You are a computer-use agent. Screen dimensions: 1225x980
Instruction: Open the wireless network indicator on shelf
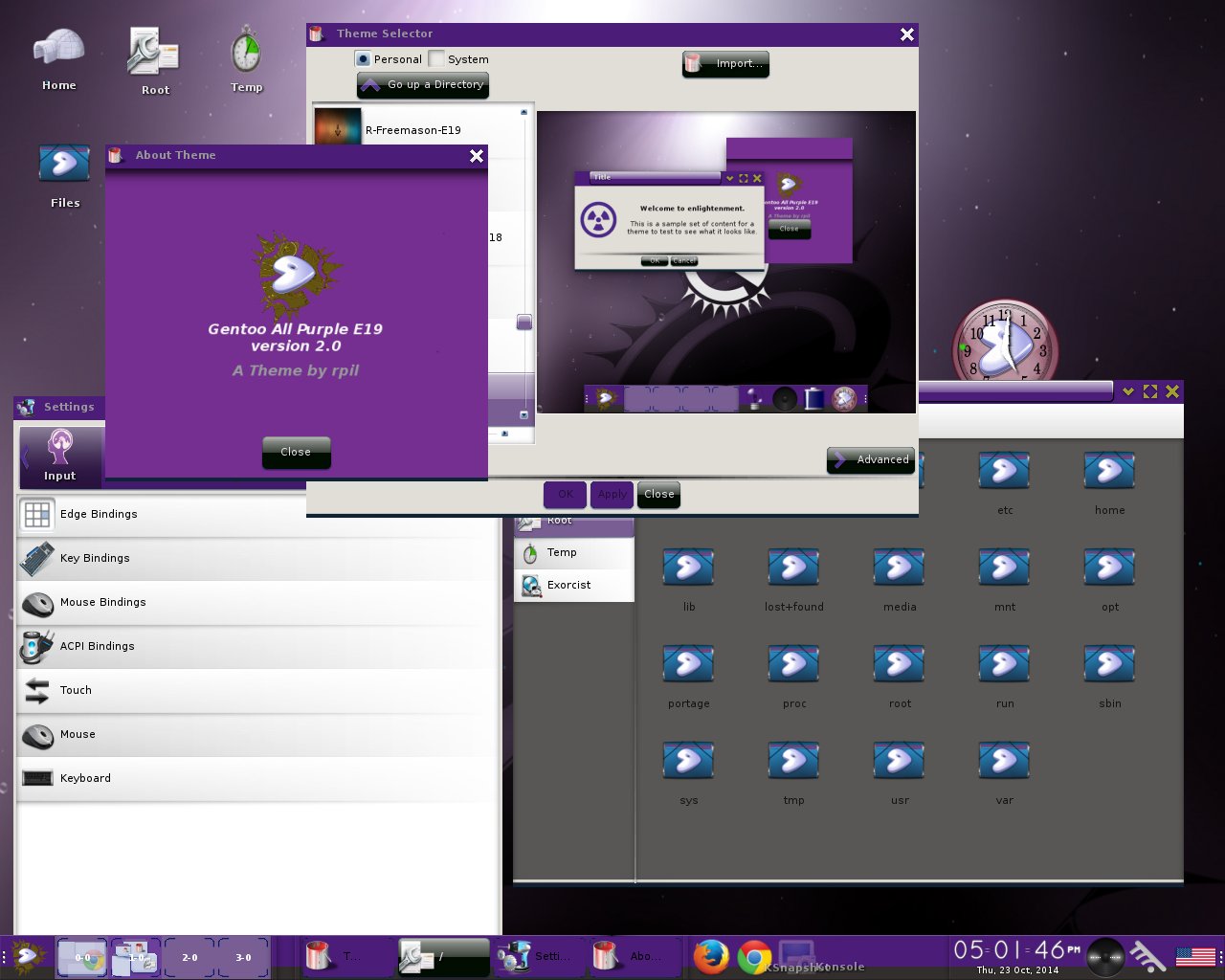point(1147,957)
